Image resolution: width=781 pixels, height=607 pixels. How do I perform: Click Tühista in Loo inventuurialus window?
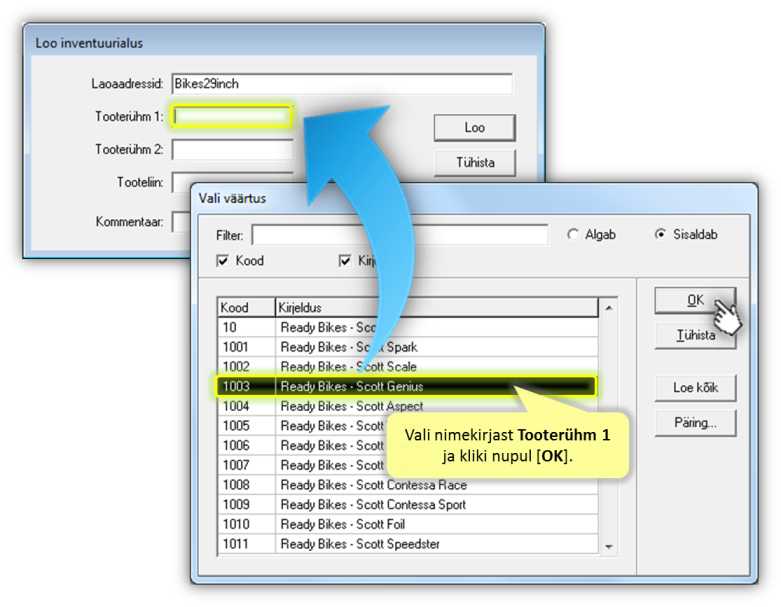(x=475, y=163)
